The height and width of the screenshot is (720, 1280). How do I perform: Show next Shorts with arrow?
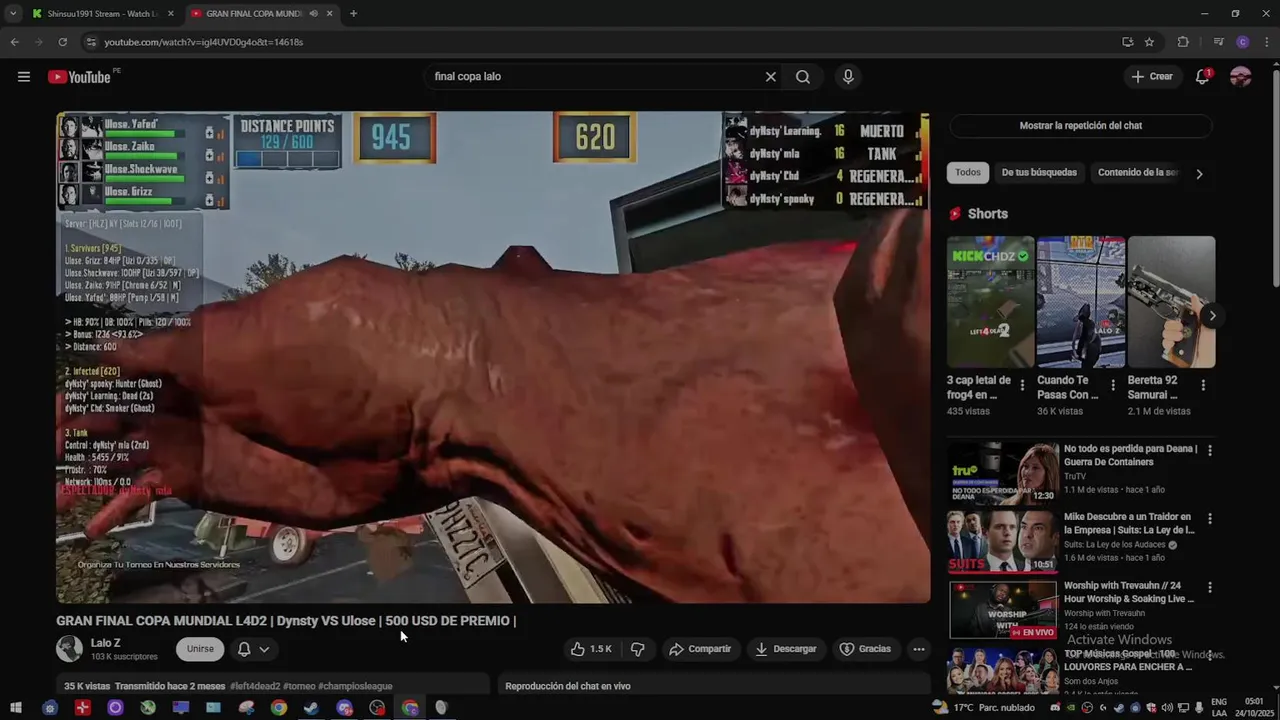[x=1212, y=316]
